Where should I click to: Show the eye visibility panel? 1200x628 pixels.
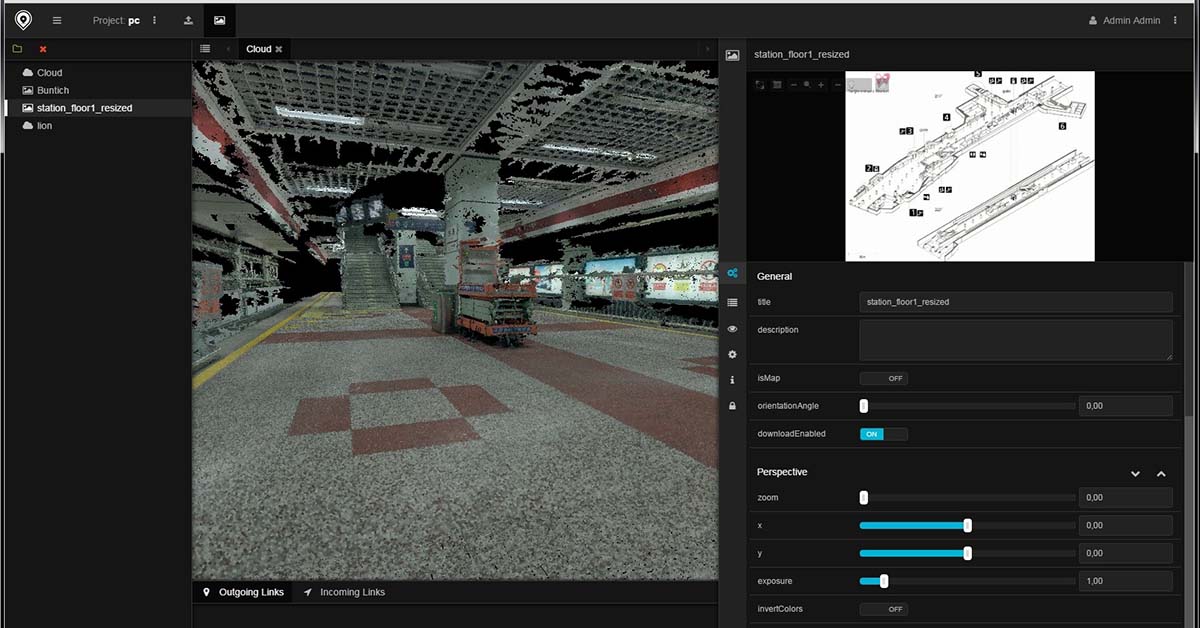(732, 328)
